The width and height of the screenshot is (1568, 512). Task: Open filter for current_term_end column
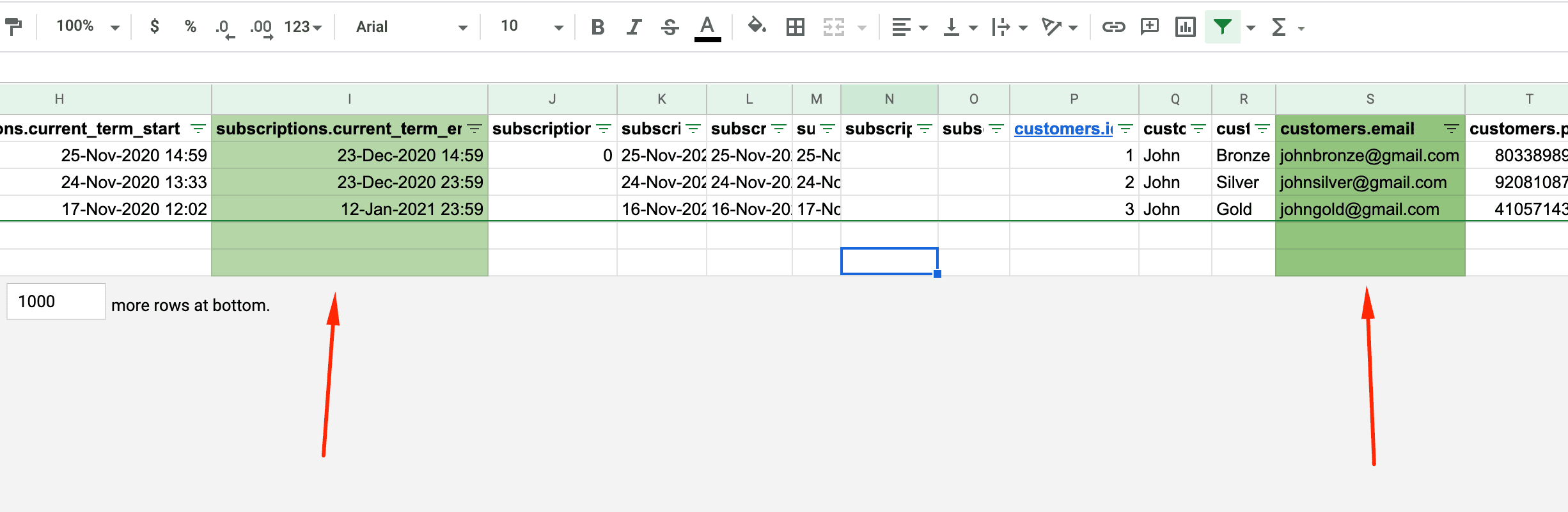(x=474, y=129)
